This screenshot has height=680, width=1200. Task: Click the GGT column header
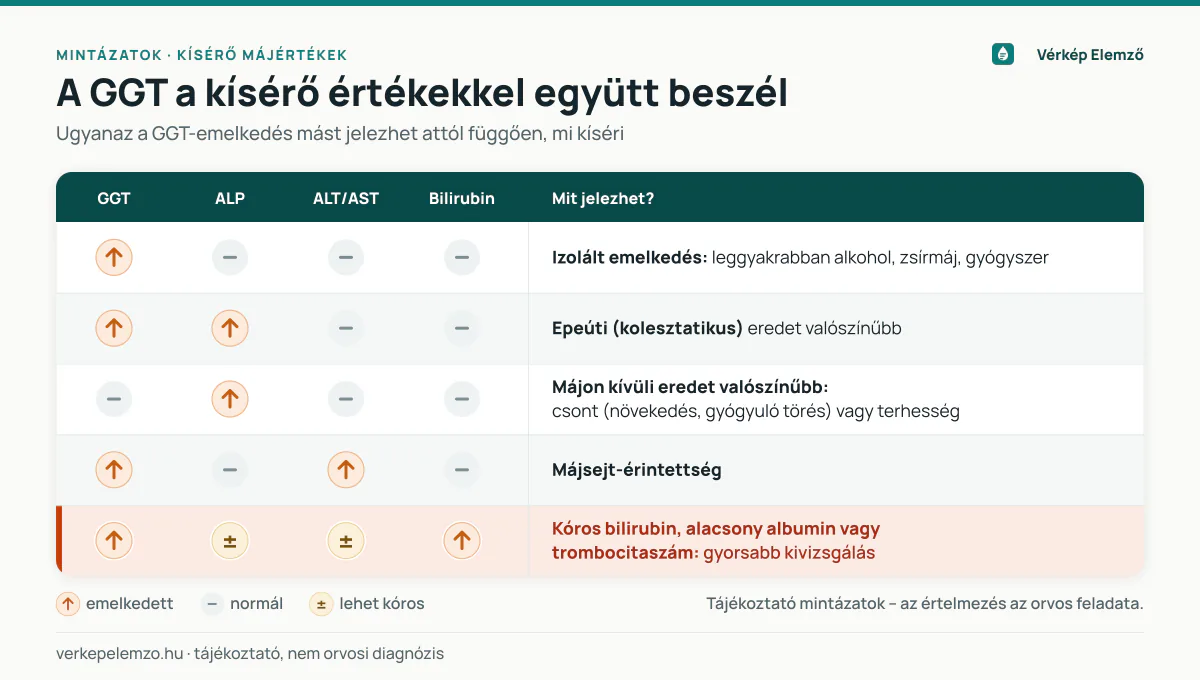pos(114,198)
